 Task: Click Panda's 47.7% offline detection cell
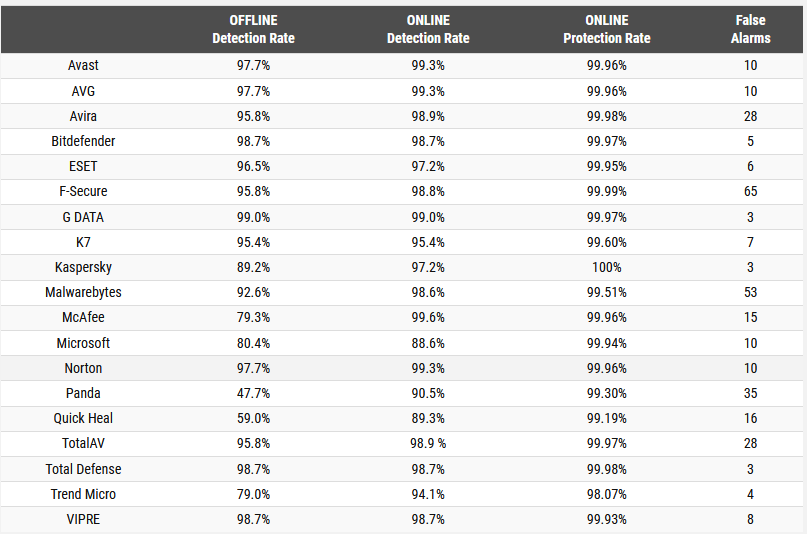[253, 393]
